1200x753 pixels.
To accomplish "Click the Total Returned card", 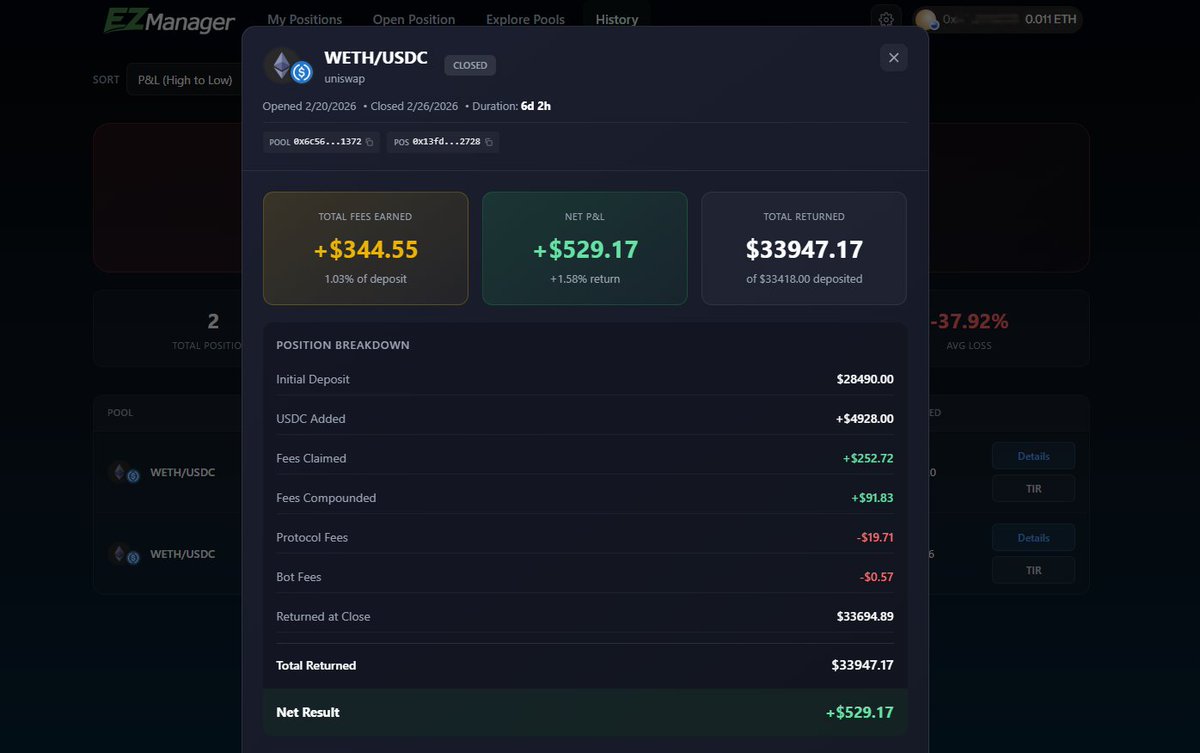I will coord(804,248).
